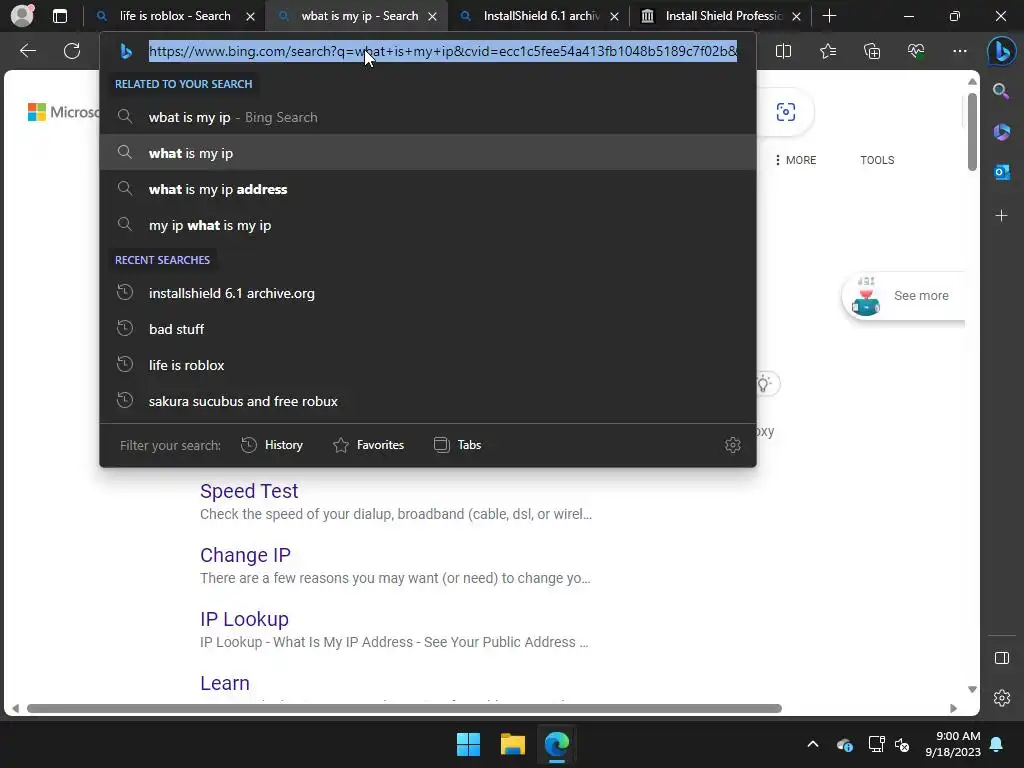Switch to 'life is roblox - Search' tab

click(174, 16)
